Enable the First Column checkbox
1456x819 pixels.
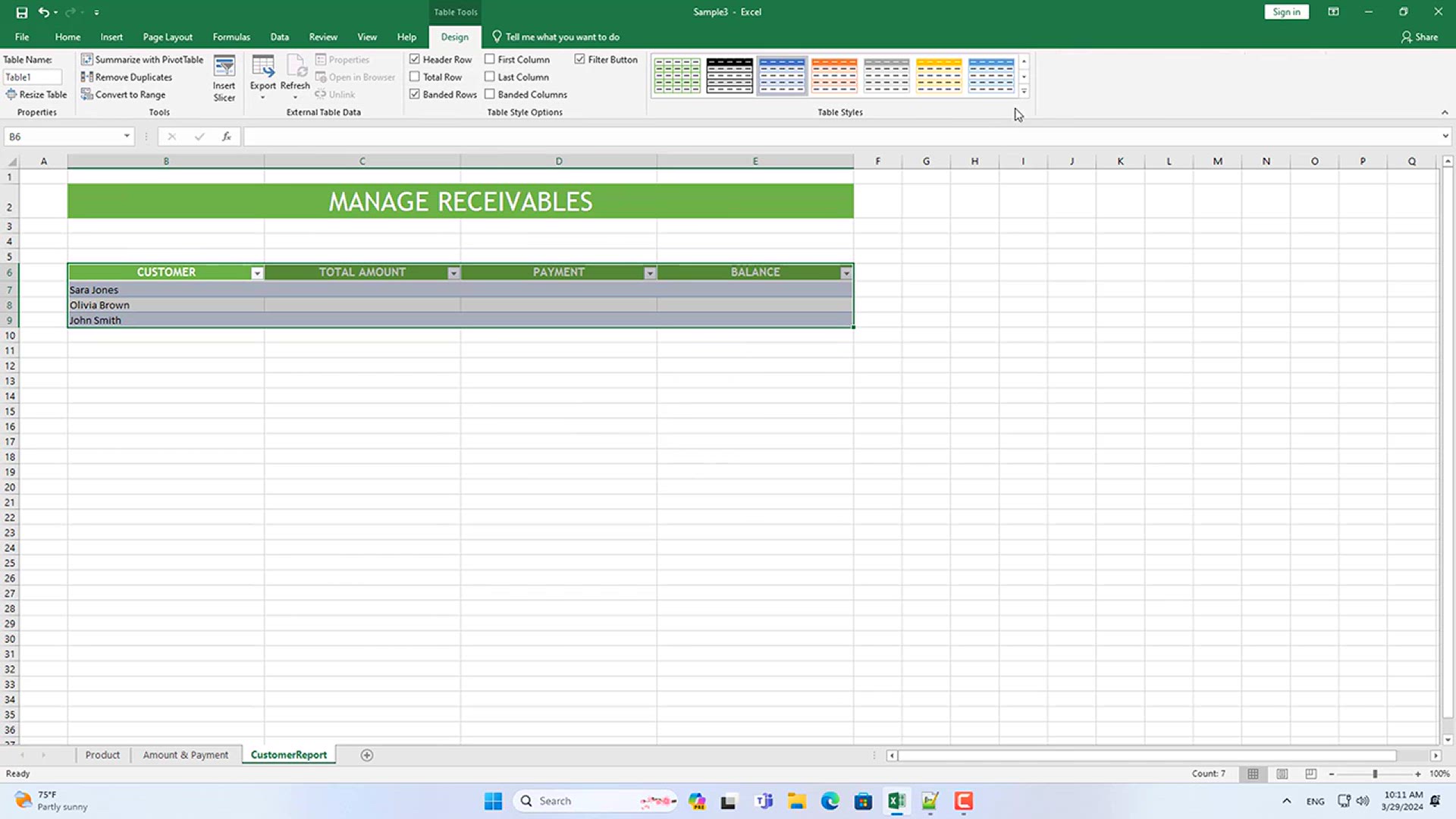[x=490, y=59]
